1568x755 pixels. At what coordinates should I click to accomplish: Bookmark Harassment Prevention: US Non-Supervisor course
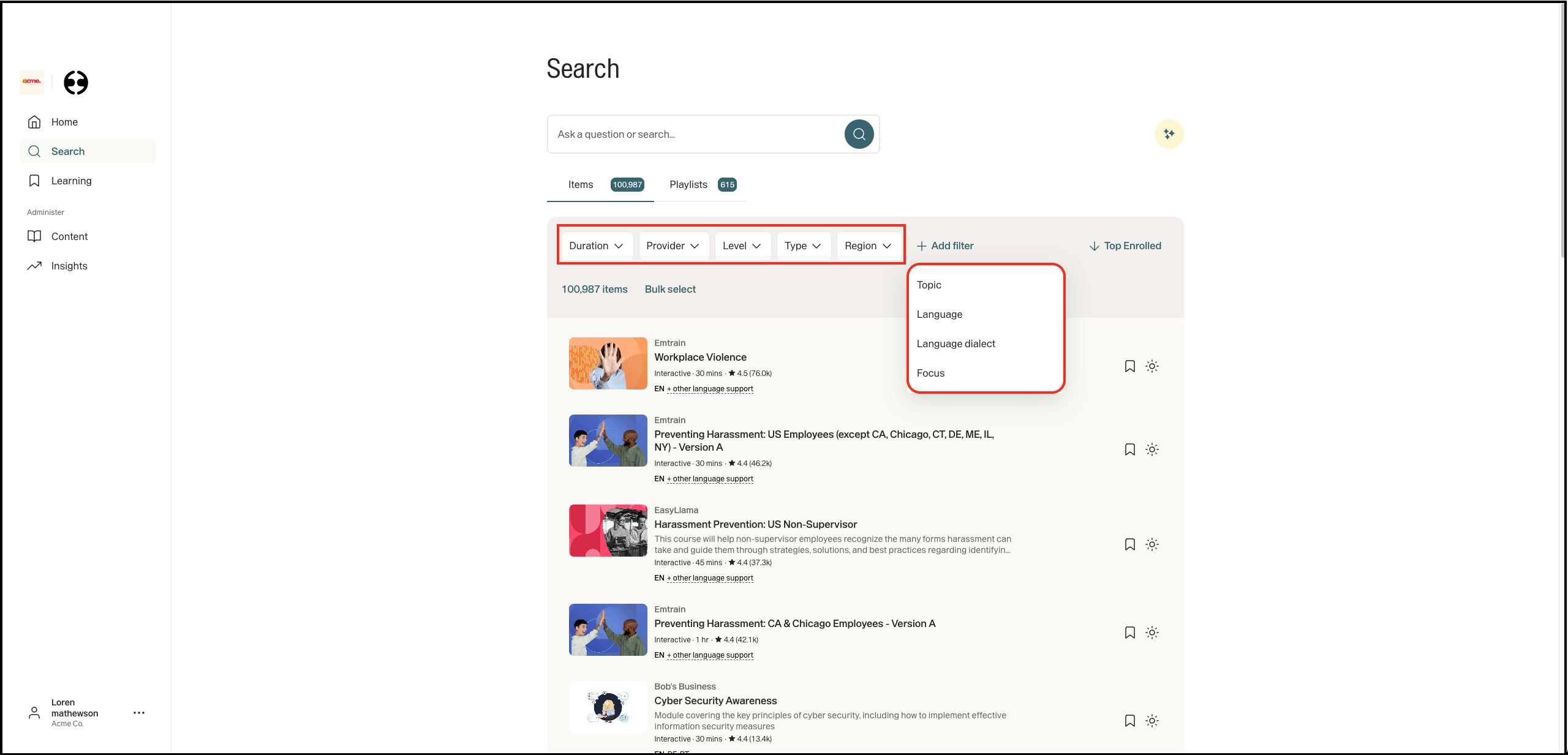tap(1129, 544)
